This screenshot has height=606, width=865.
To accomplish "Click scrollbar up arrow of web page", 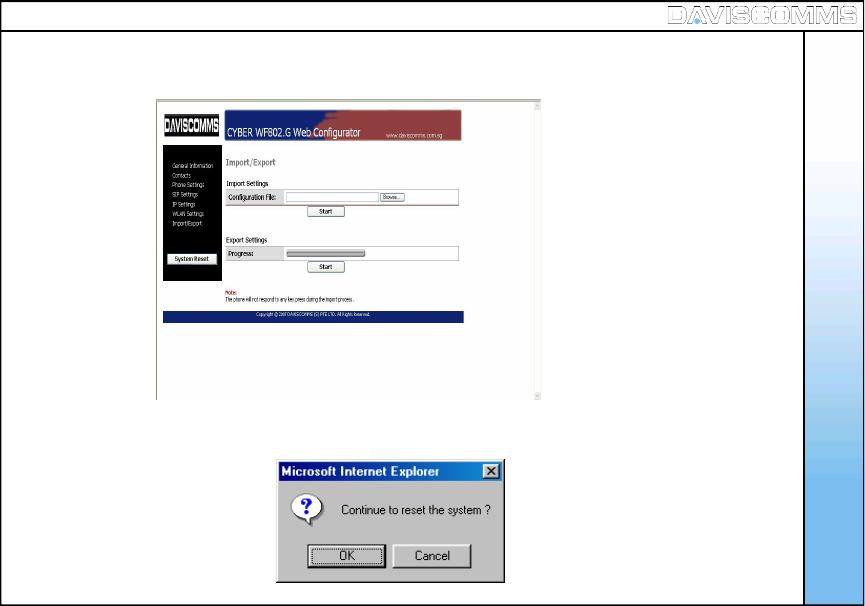I will tap(537, 106).
